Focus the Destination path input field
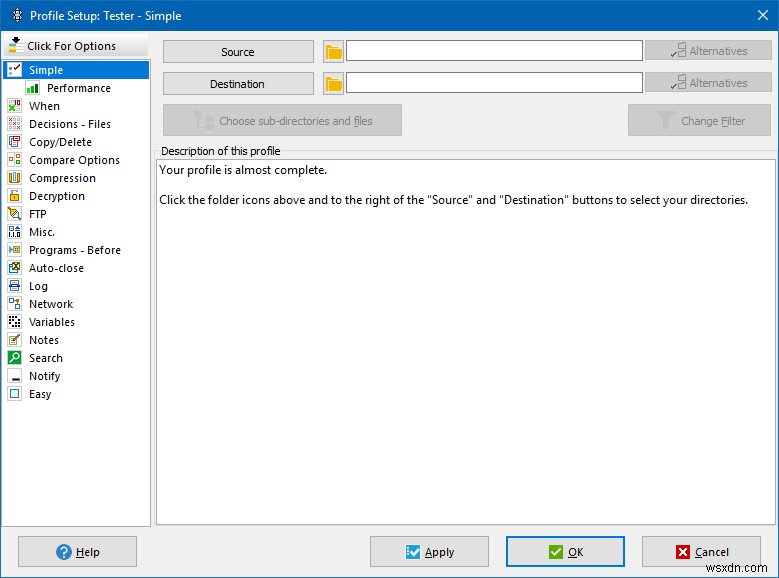This screenshot has height=578, width=779. tap(494, 83)
